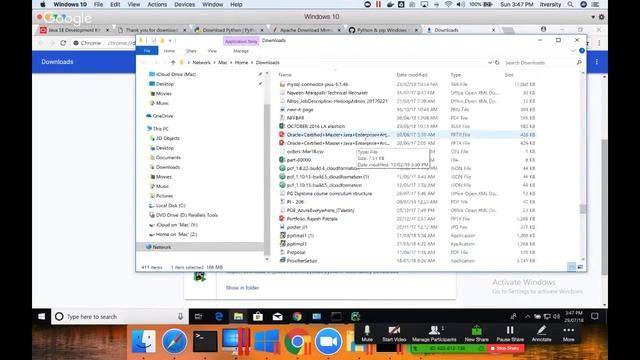Launch Microsoft Edge from taskbar
Image resolution: width=640 pixels, height=360 pixels.
click(x=219, y=316)
